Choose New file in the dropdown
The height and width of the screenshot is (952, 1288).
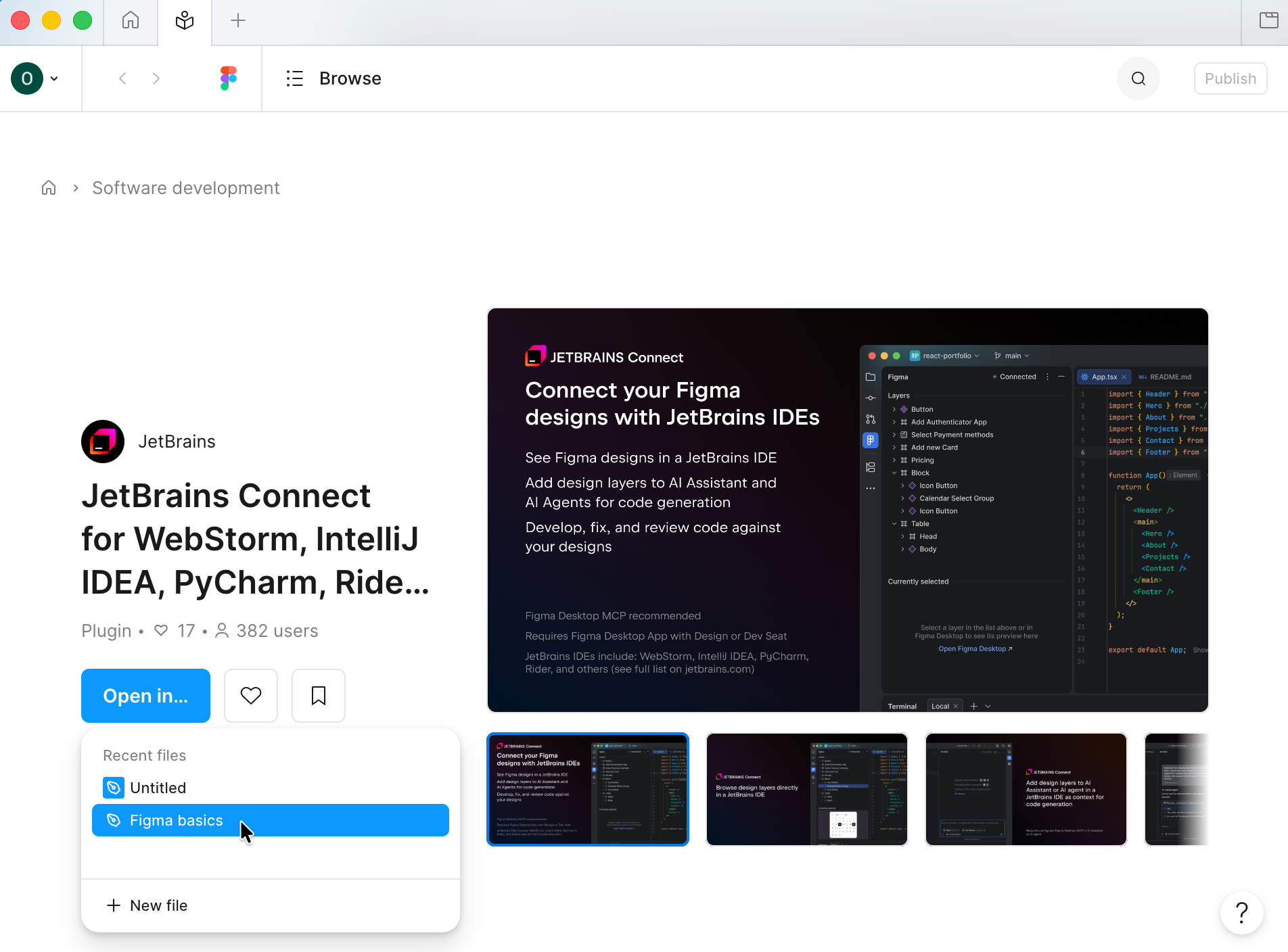click(x=271, y=905)
